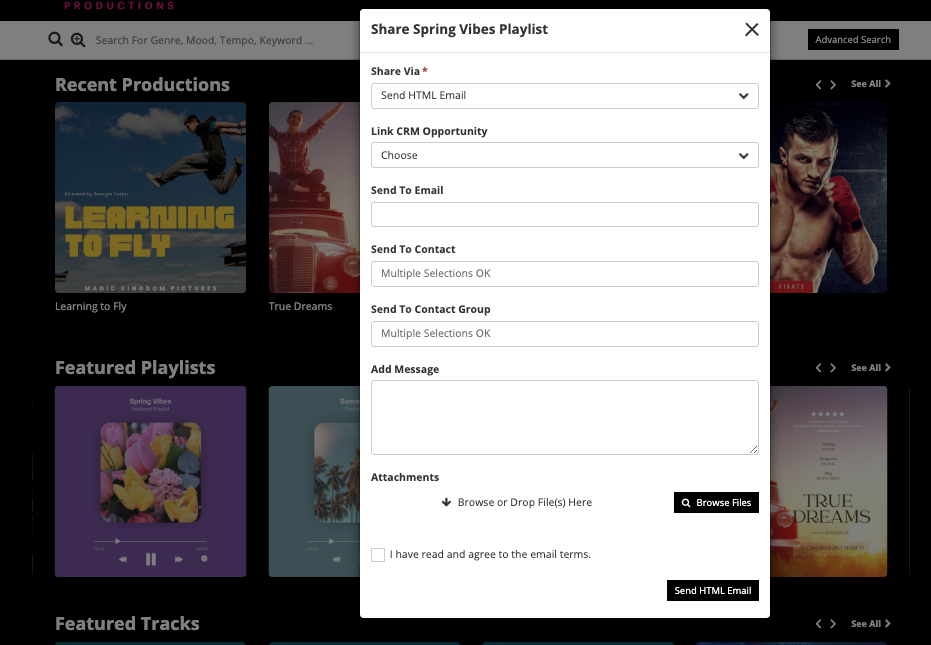
Task: Click next arrow in Recent Productions
Action: point(834,85)
